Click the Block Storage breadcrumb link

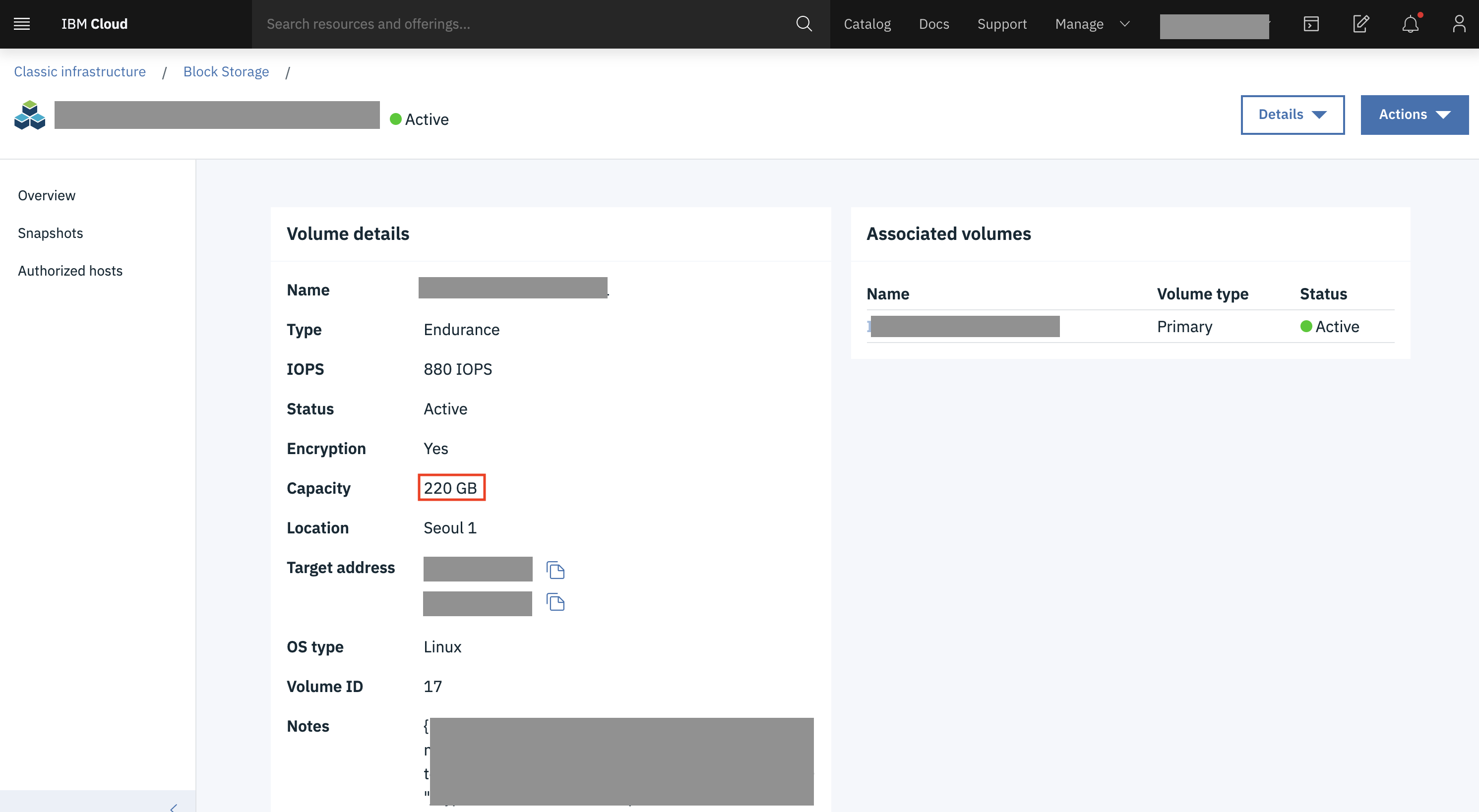[226, 72]
